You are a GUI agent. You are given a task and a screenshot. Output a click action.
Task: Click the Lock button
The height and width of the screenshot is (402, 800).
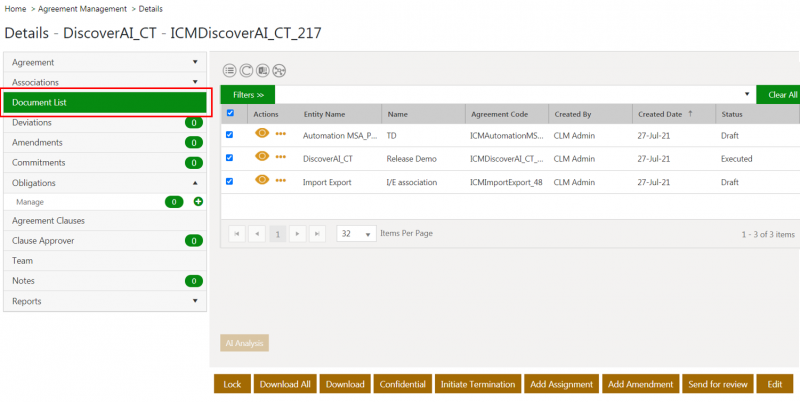(x=232, y=384)
